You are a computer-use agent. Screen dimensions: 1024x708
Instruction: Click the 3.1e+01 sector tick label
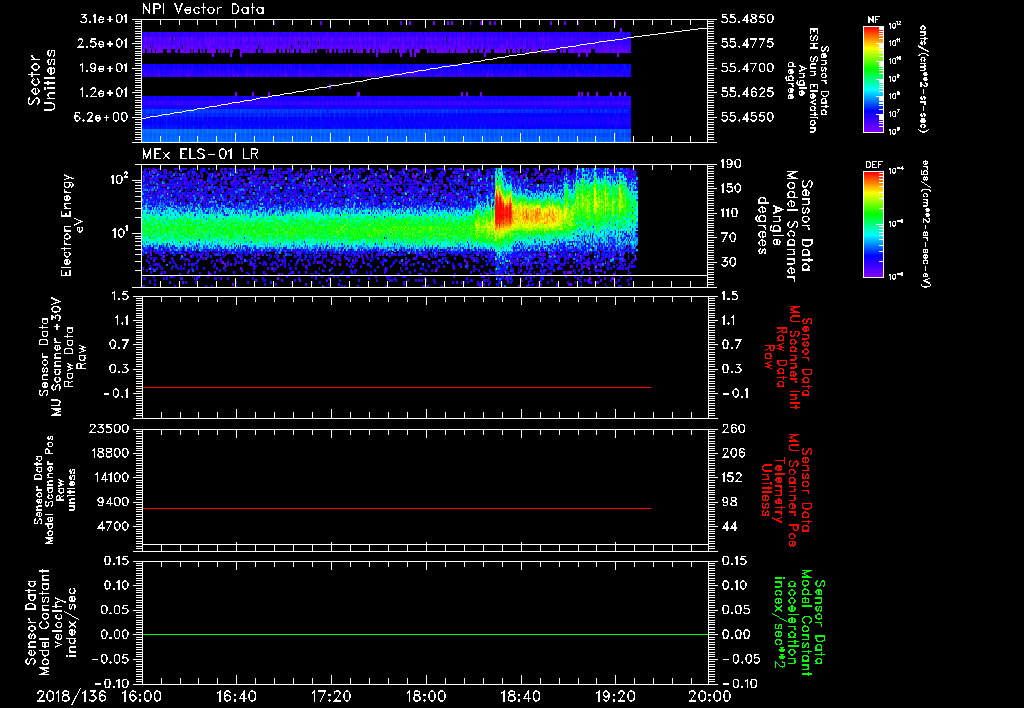click(104, 18)
